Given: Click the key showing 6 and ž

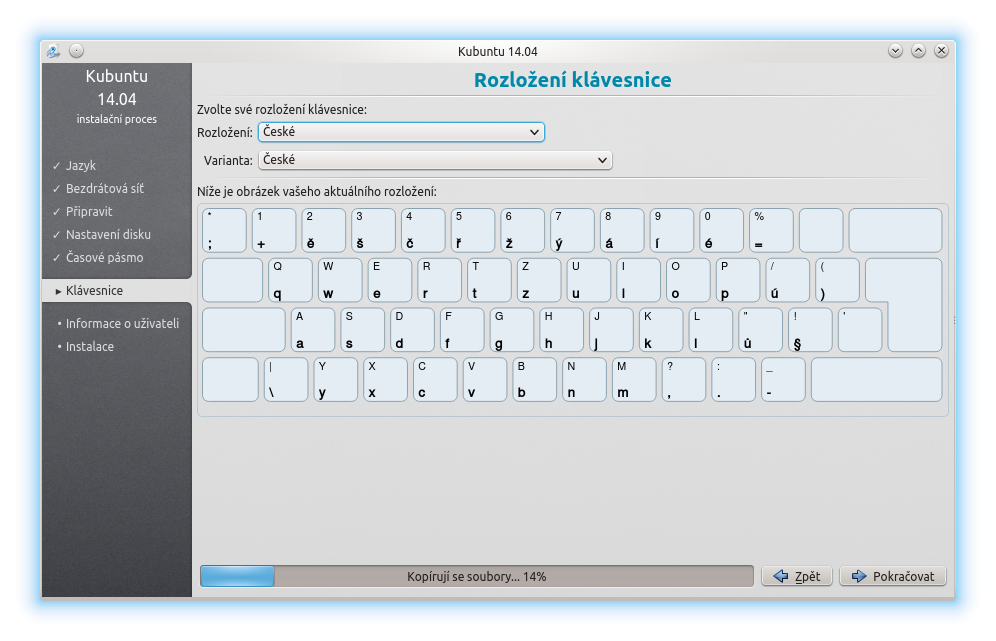Looking at the screenshot, I should tap(522, 230).
